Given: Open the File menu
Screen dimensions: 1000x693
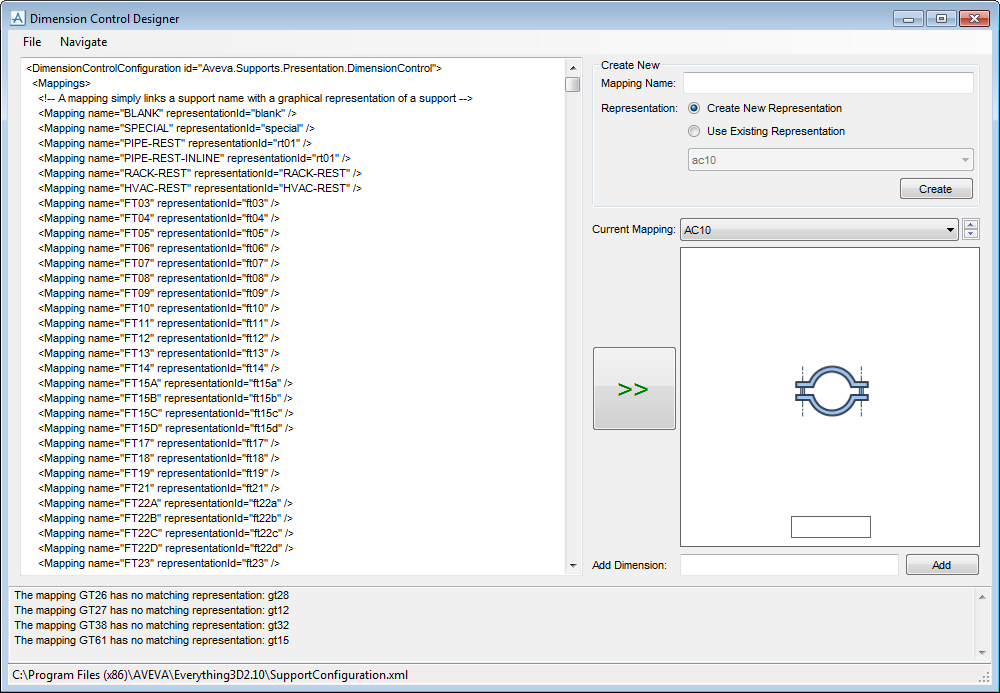Looking at the screenshot, I should pos(32,42).
